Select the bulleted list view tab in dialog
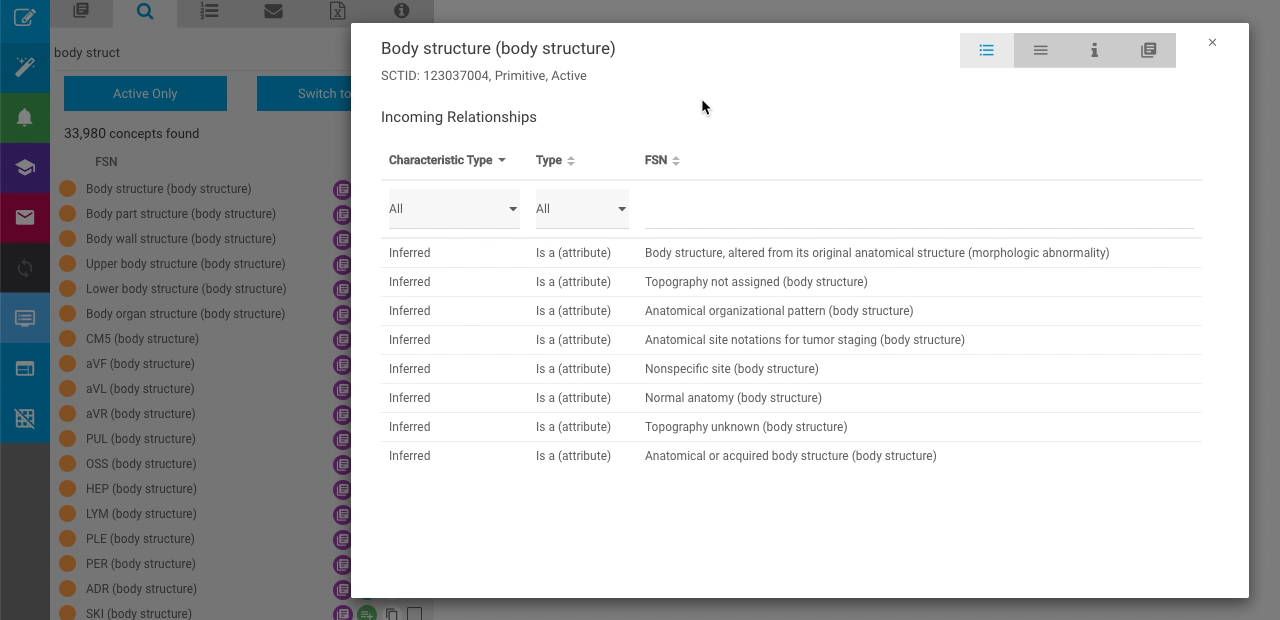The height and width of the screenshot is (620, 1280). pos(987,50)
